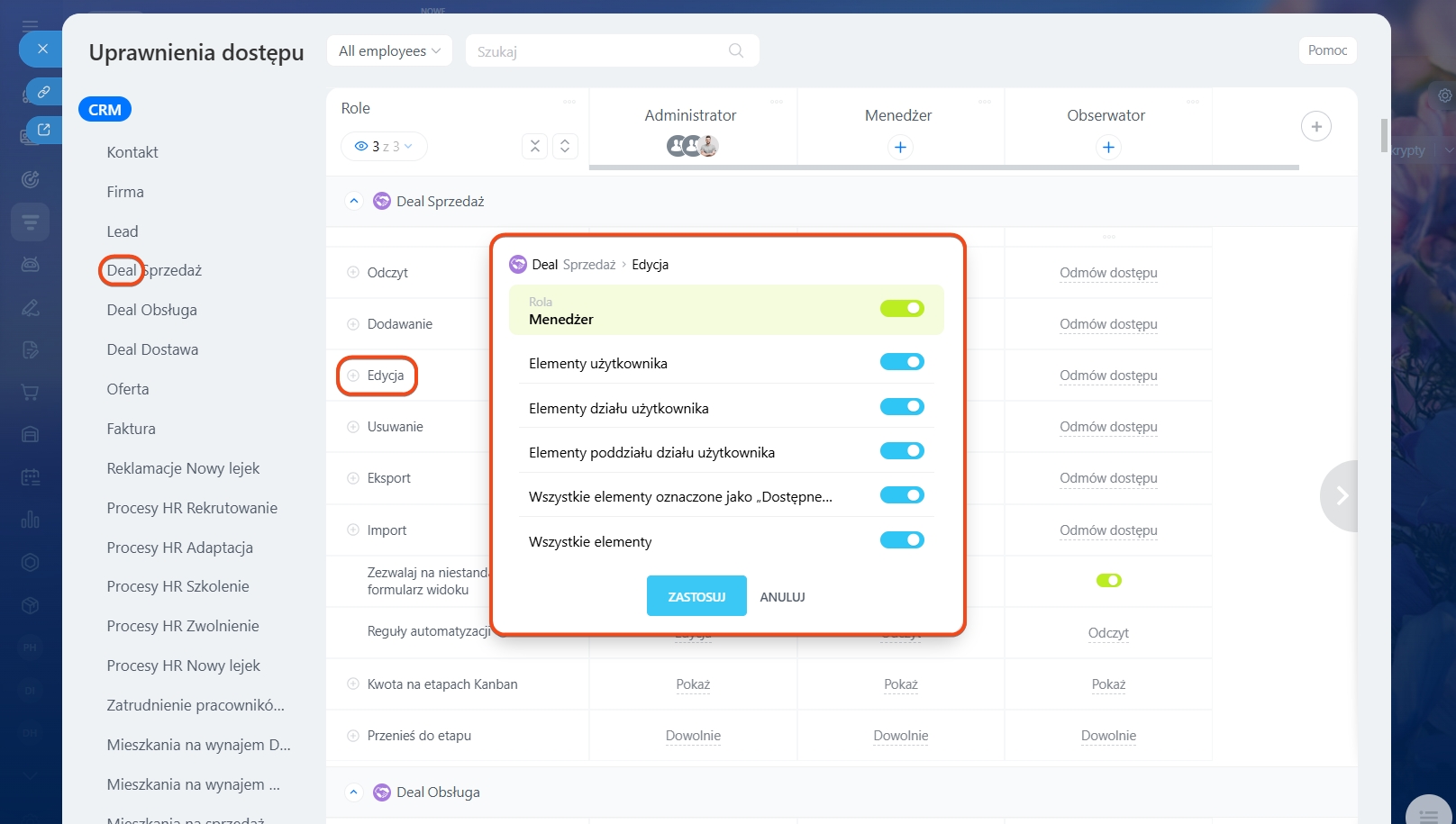Toggle Elementy działu użytkownika switch
The height and width of the screenshot is (824, 1456).
tap(902, 407)
